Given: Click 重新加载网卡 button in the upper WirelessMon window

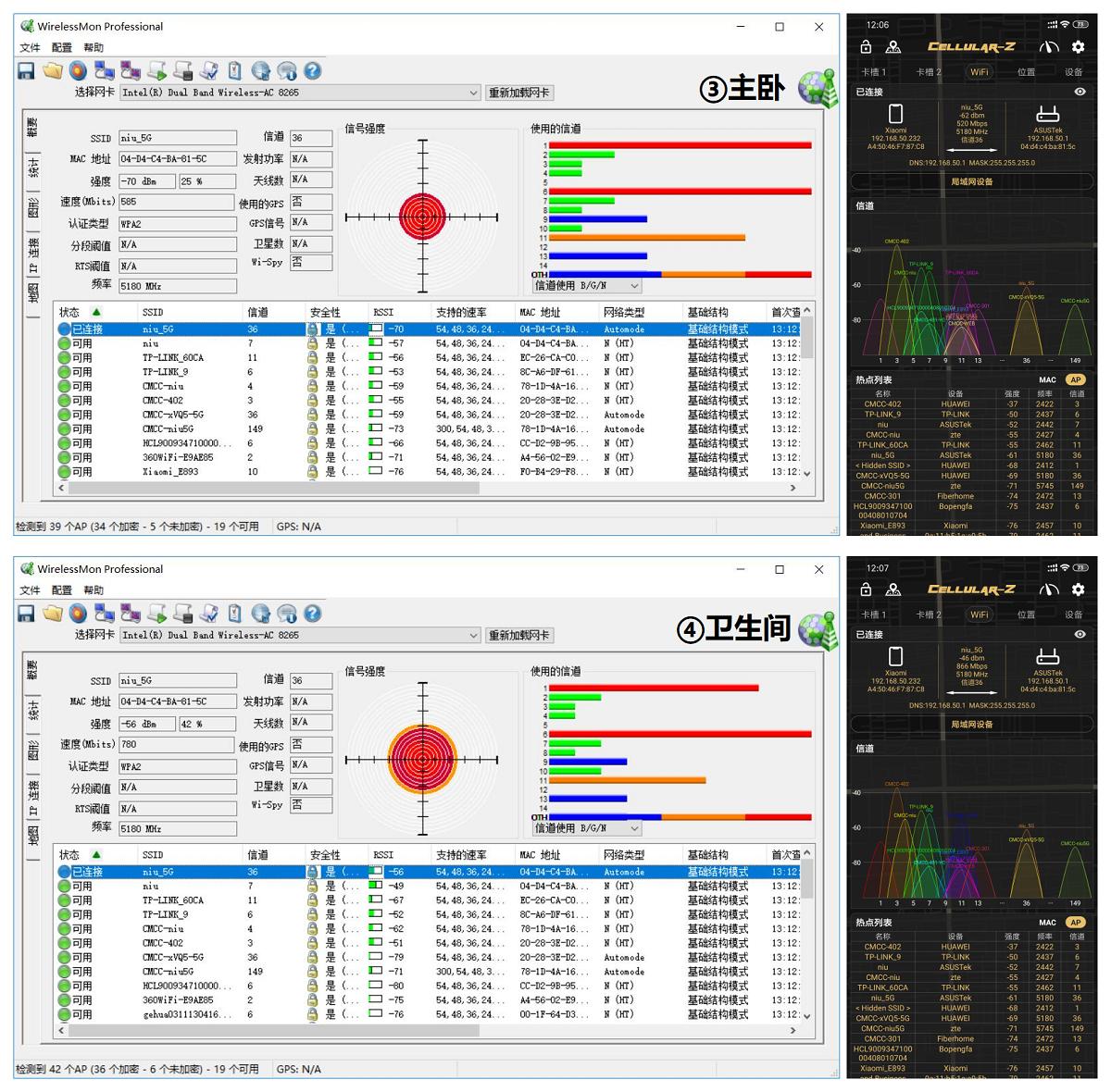Looking at the screenshot, I should coord(519,93).
